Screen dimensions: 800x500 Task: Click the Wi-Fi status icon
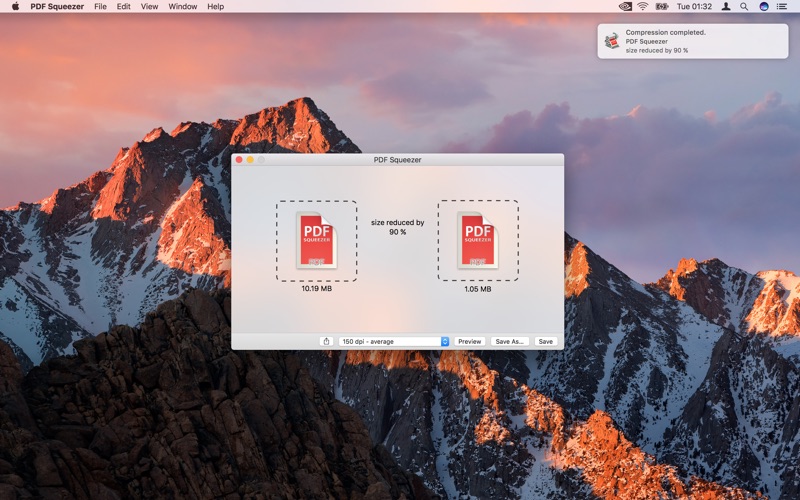tap(642, 6)
